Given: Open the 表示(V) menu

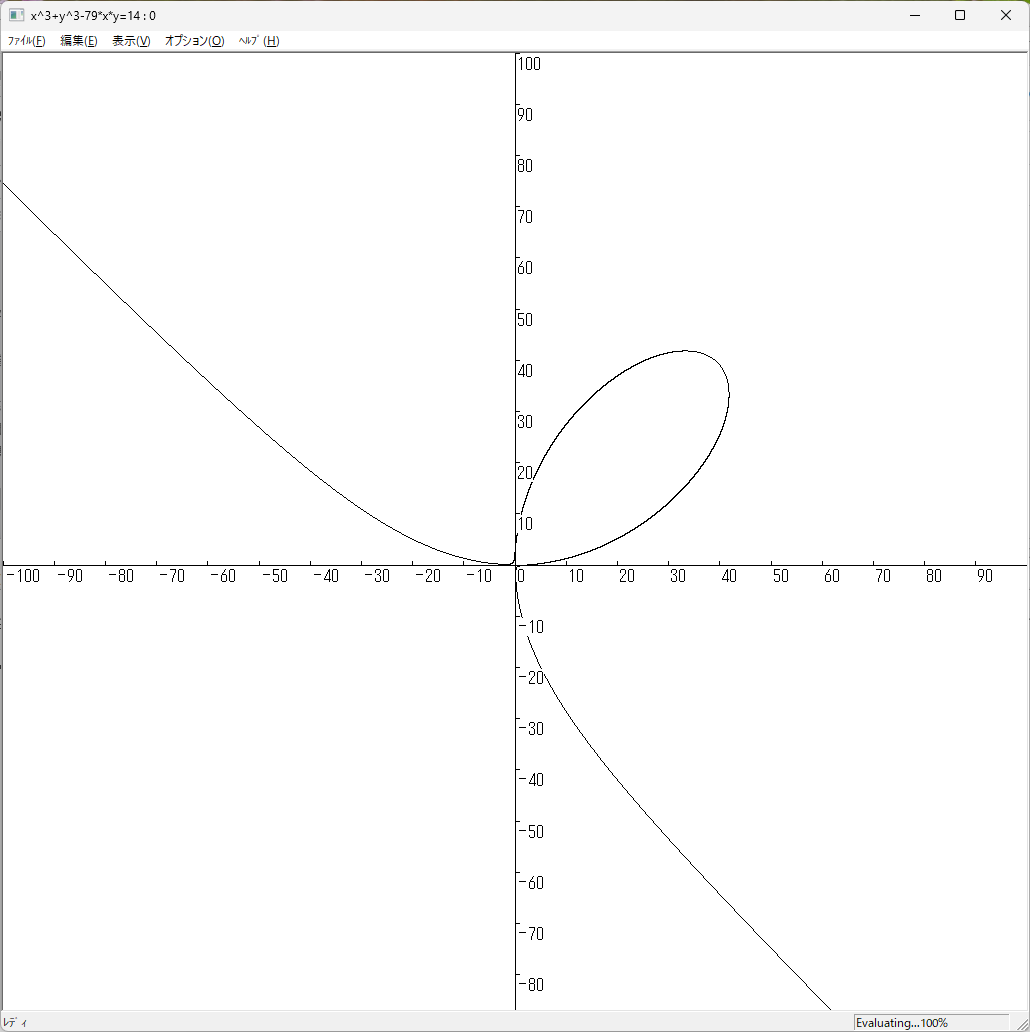Looking at the screenshot, I should pyautogui.click(x=131, y=41).
